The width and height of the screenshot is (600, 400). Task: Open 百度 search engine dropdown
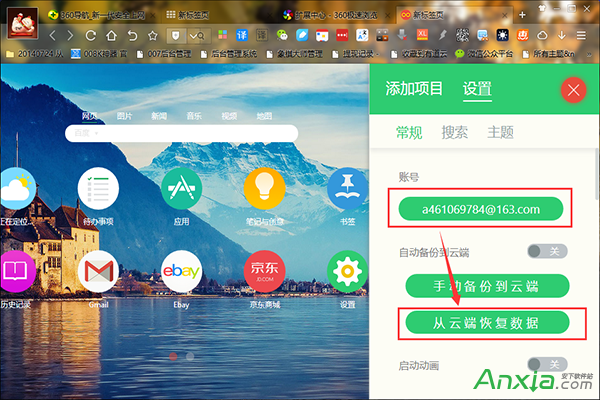pos(86,133)
